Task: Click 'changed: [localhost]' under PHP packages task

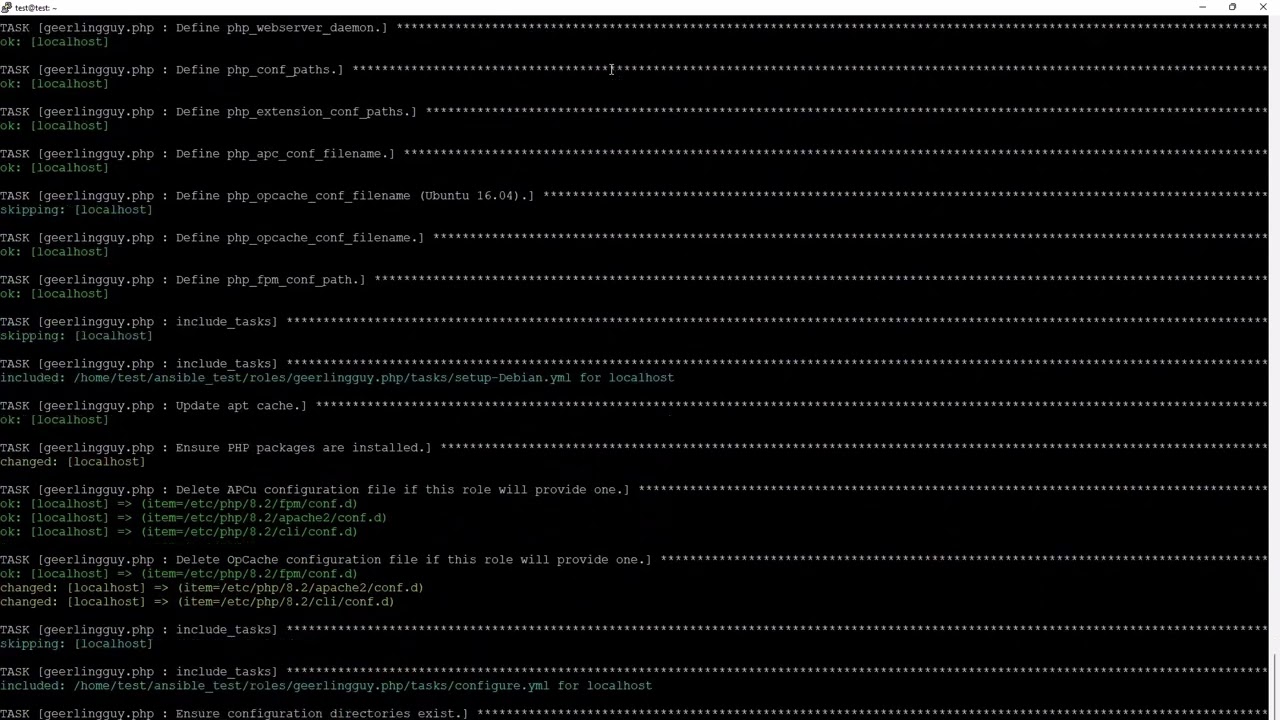Action: click(72, 462)
